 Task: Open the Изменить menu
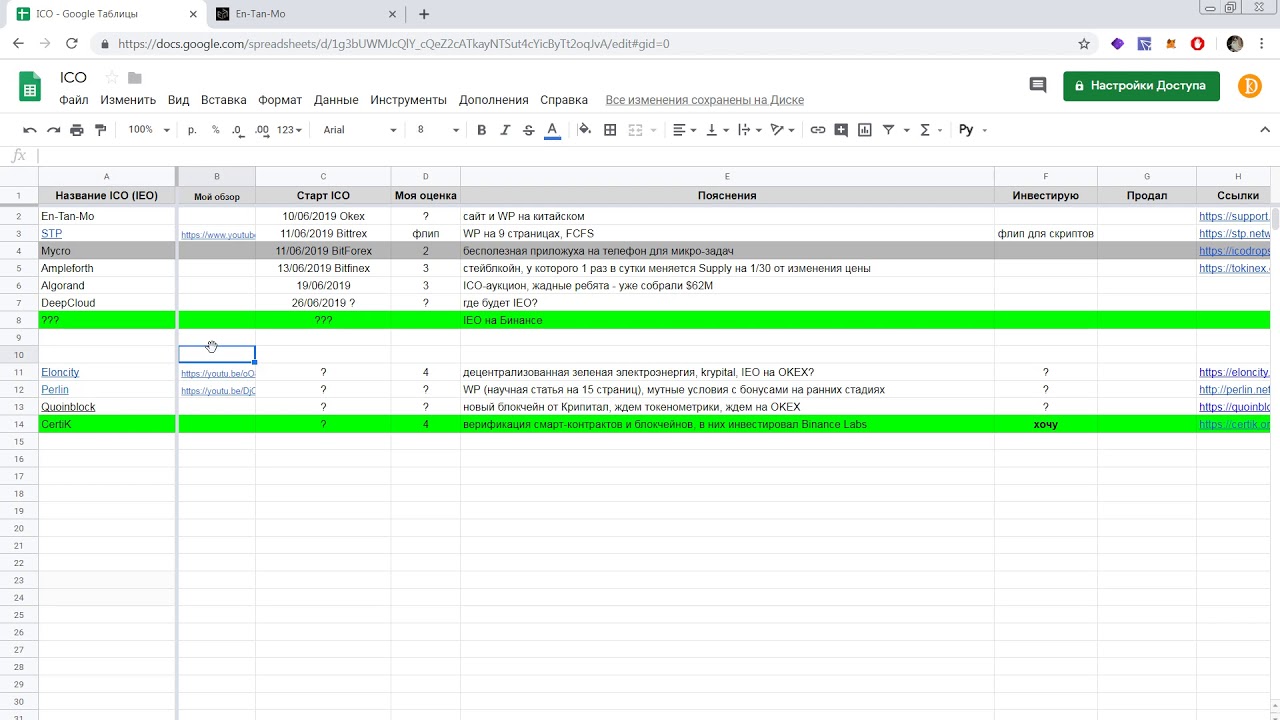pos(128,100)
